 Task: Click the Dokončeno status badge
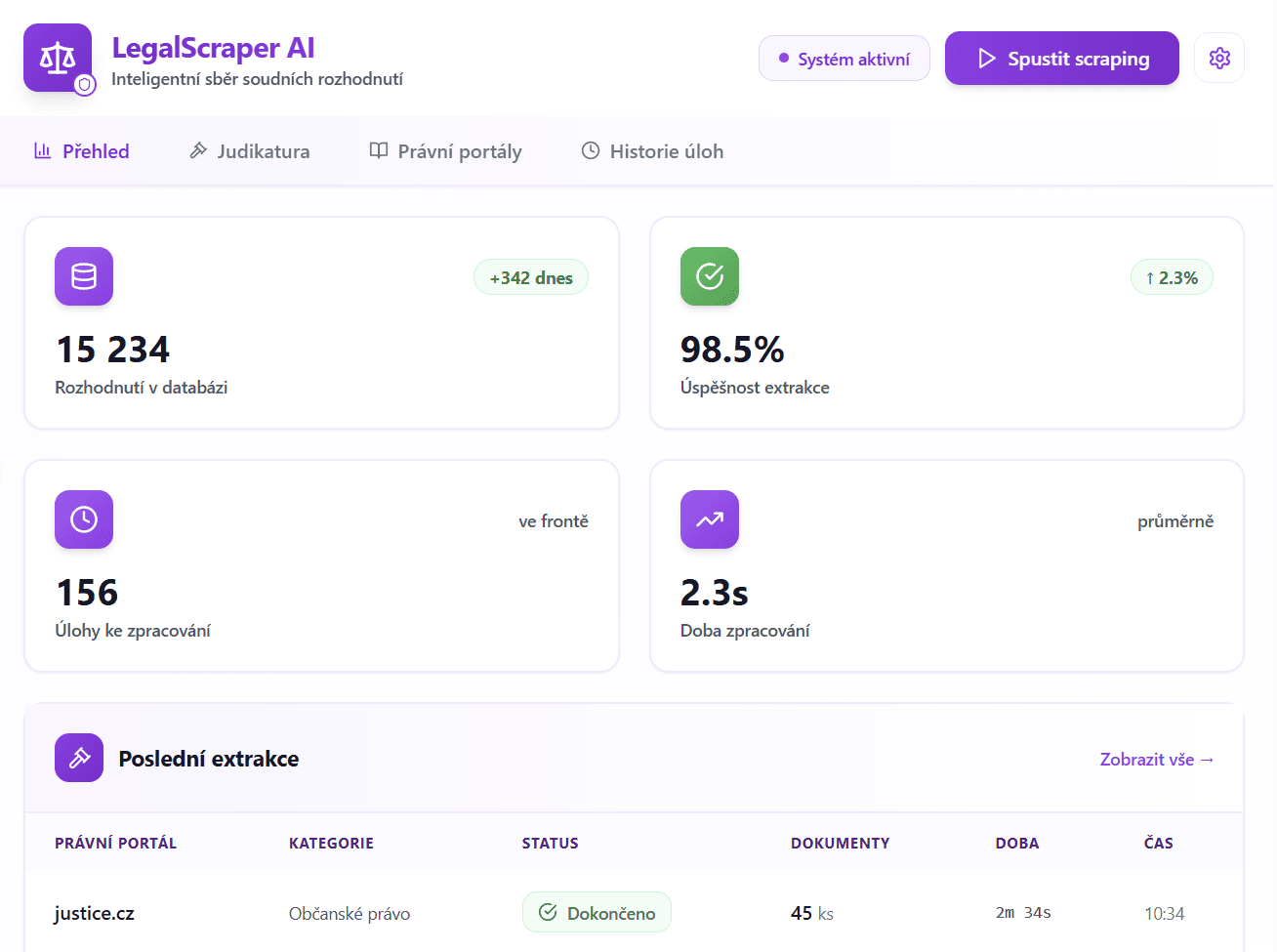[x=597, y=913]
